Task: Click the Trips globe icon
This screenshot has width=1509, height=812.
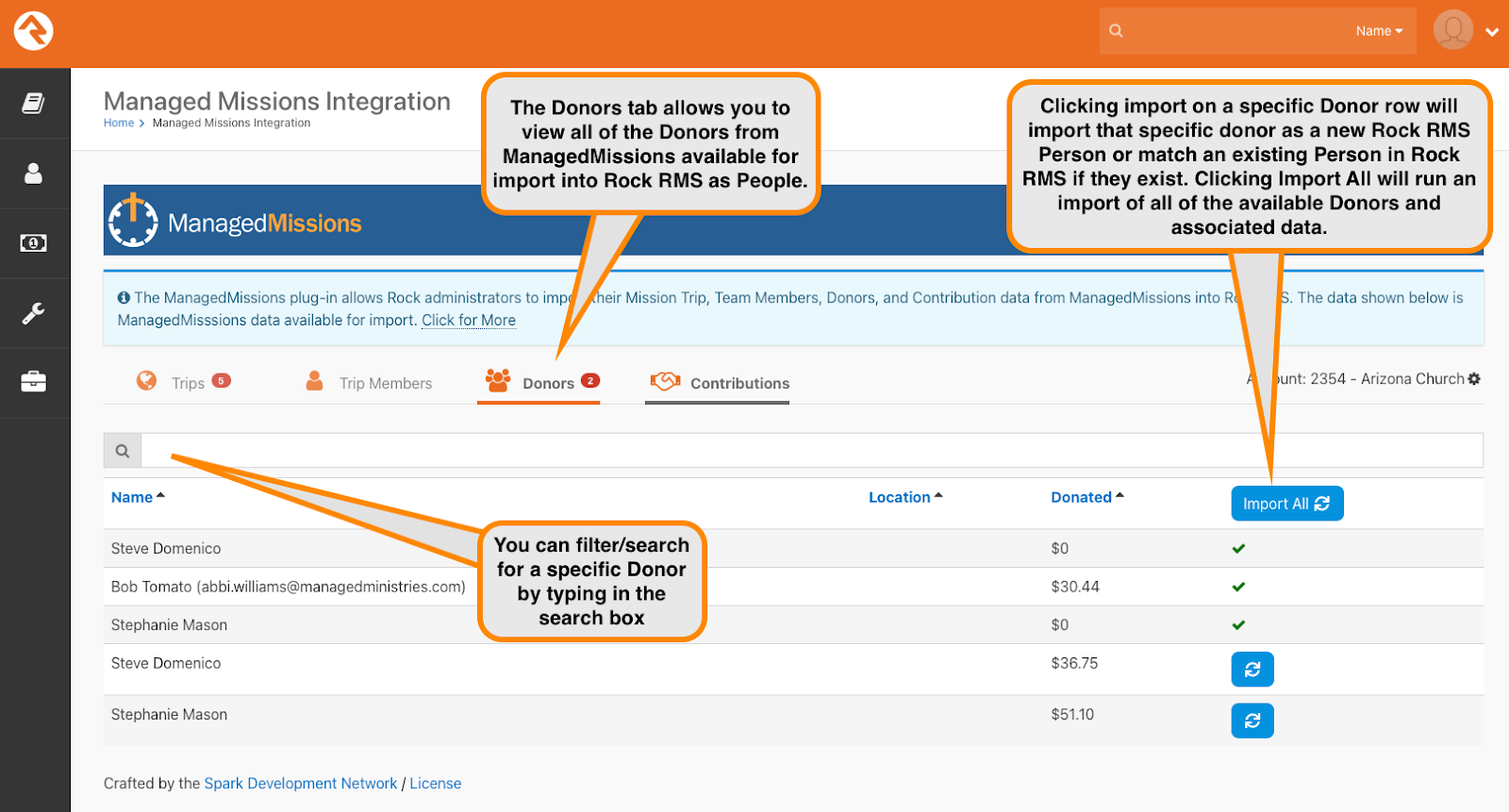Action: point(146,380)
